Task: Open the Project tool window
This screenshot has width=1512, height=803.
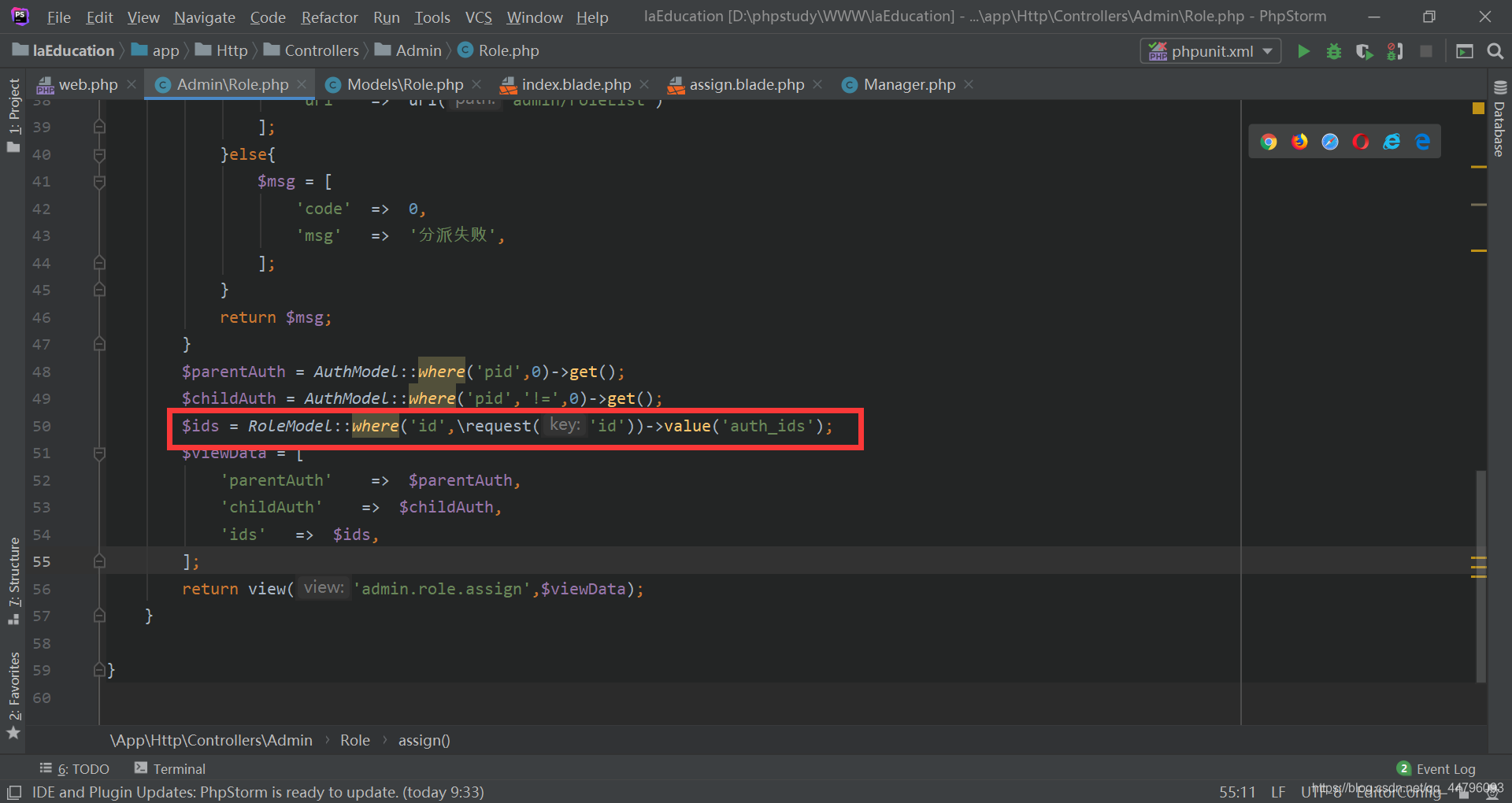Action: pos(13,116)
